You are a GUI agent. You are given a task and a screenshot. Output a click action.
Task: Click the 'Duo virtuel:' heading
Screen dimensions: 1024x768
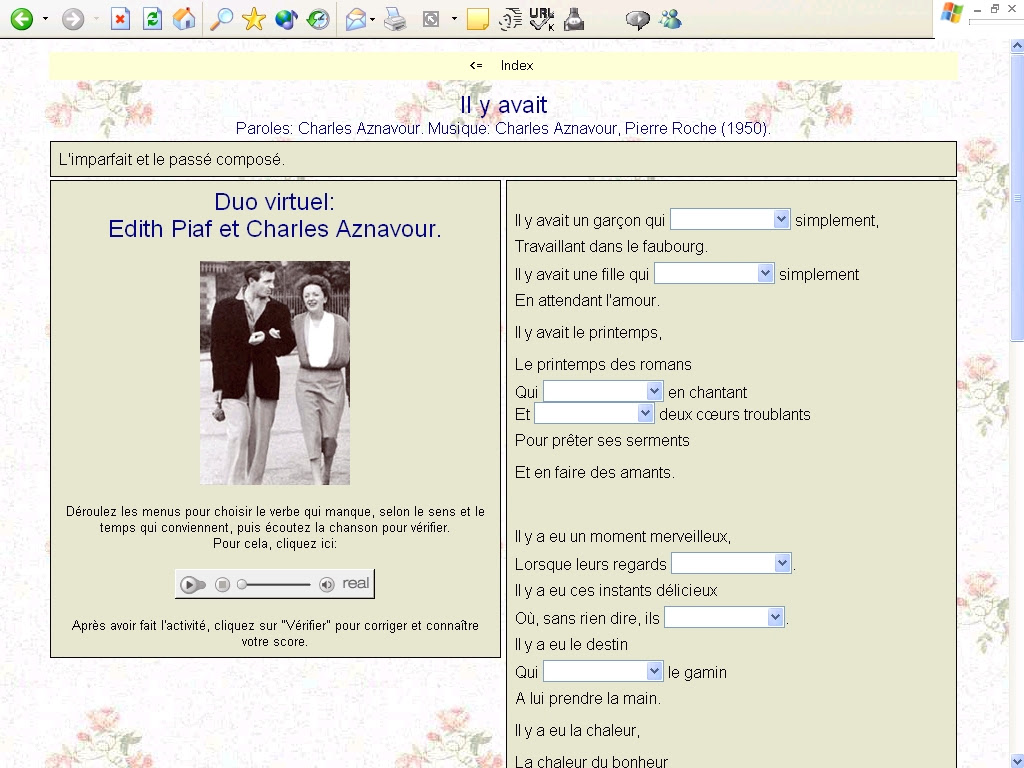click(274, 202)
